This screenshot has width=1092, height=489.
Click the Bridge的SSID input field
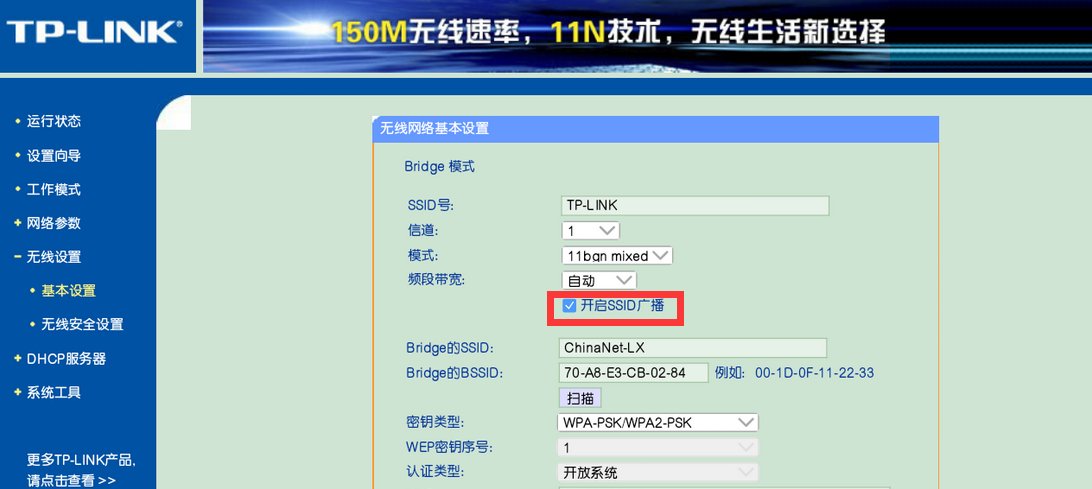click(x=692, y=348)
